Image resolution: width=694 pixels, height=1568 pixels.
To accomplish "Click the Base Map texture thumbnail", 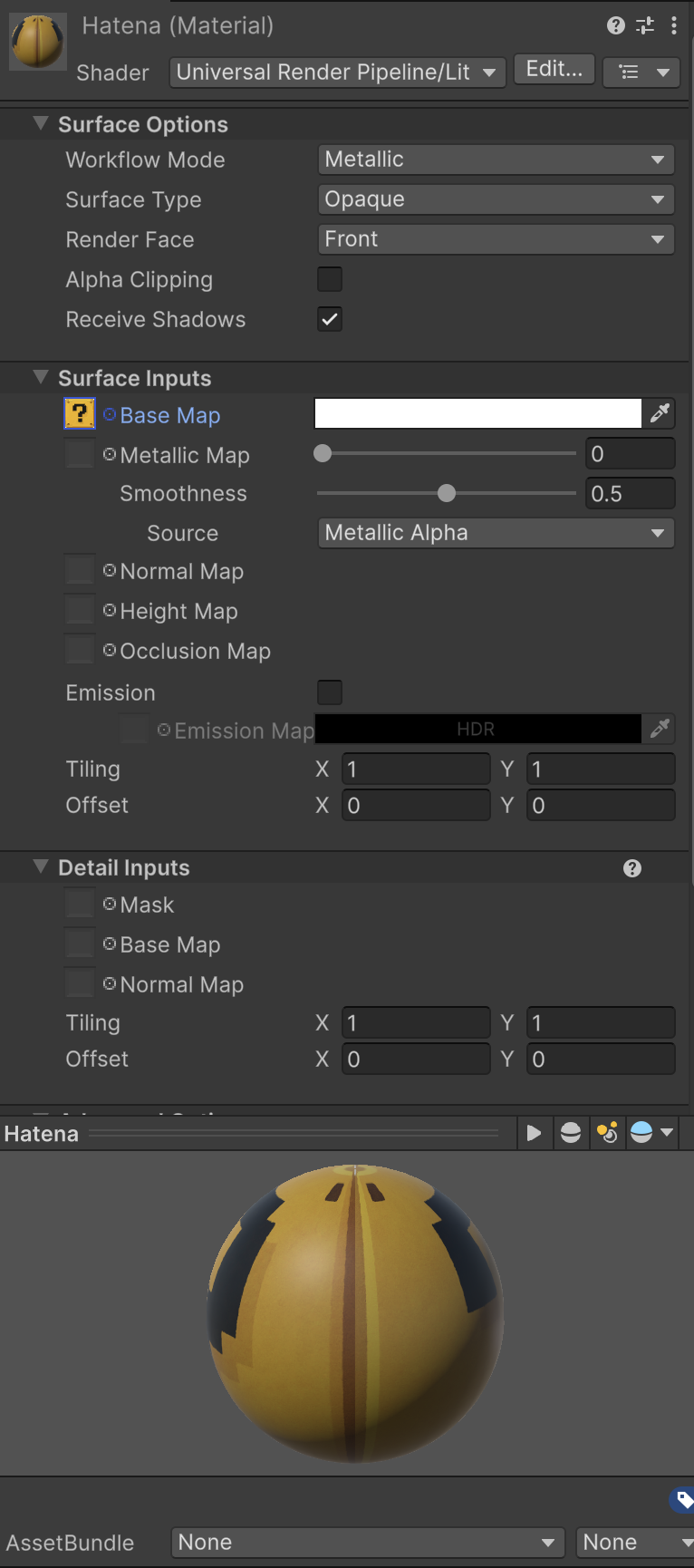I will pyautogui.click(x=80, y=414).
